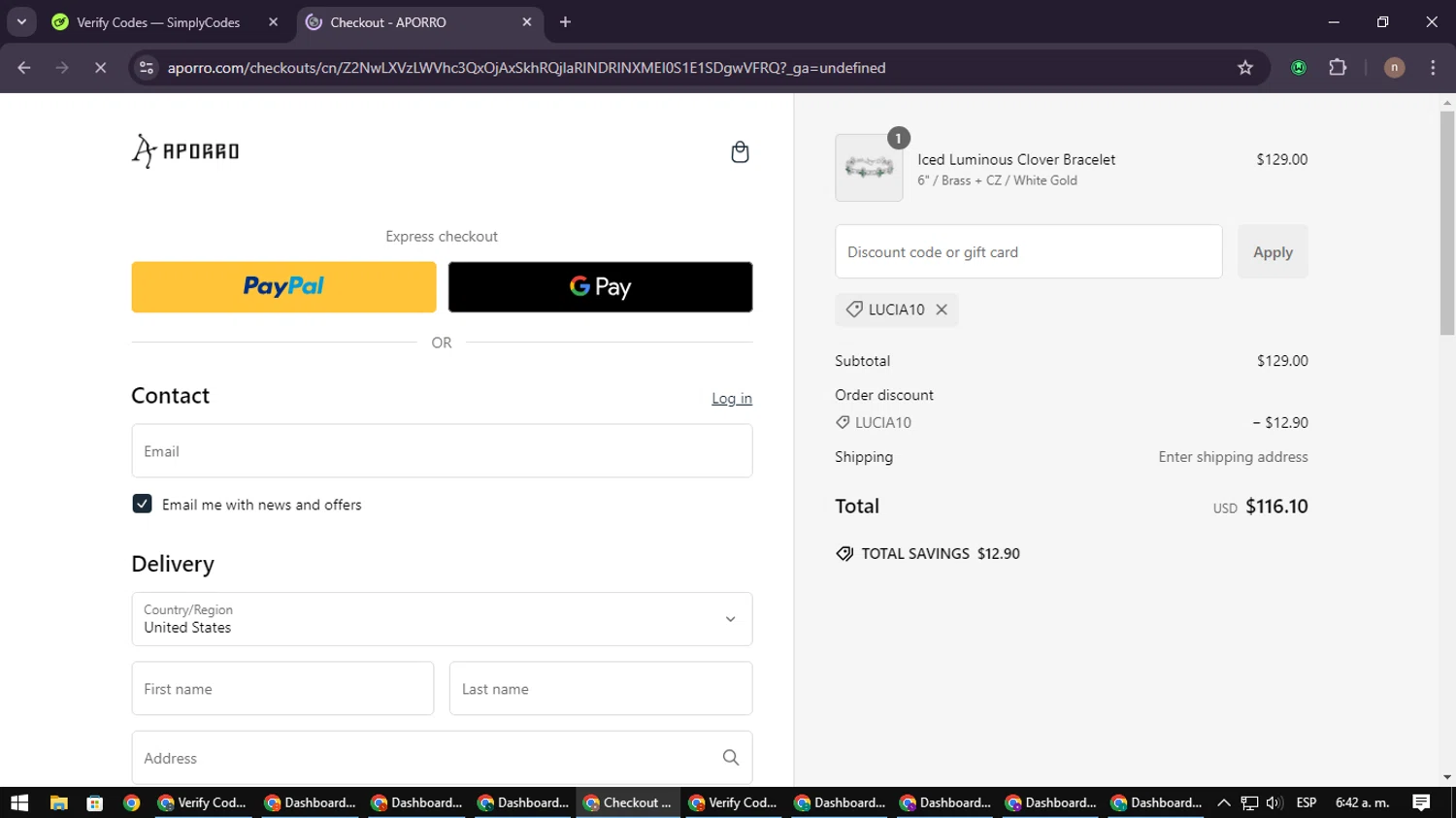Switch the ESP input language indicator

(x=1307, y=802)
